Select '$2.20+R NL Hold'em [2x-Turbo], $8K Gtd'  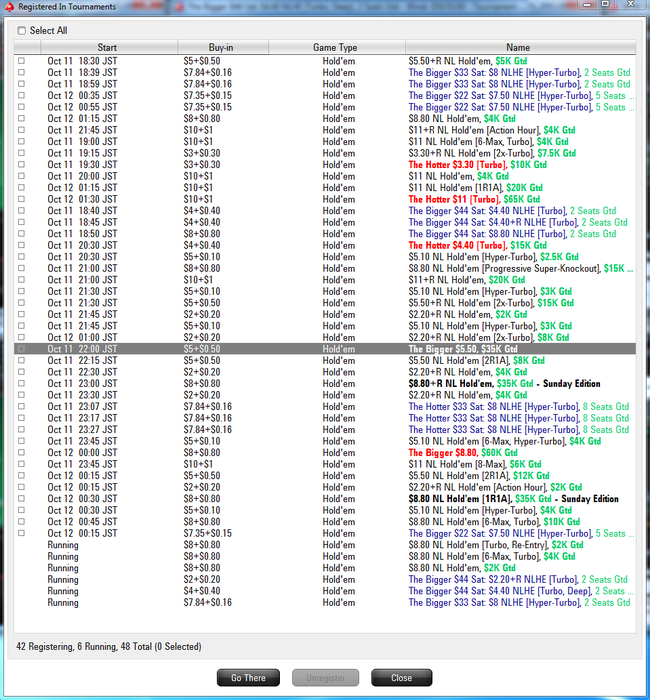pos(325,338)
